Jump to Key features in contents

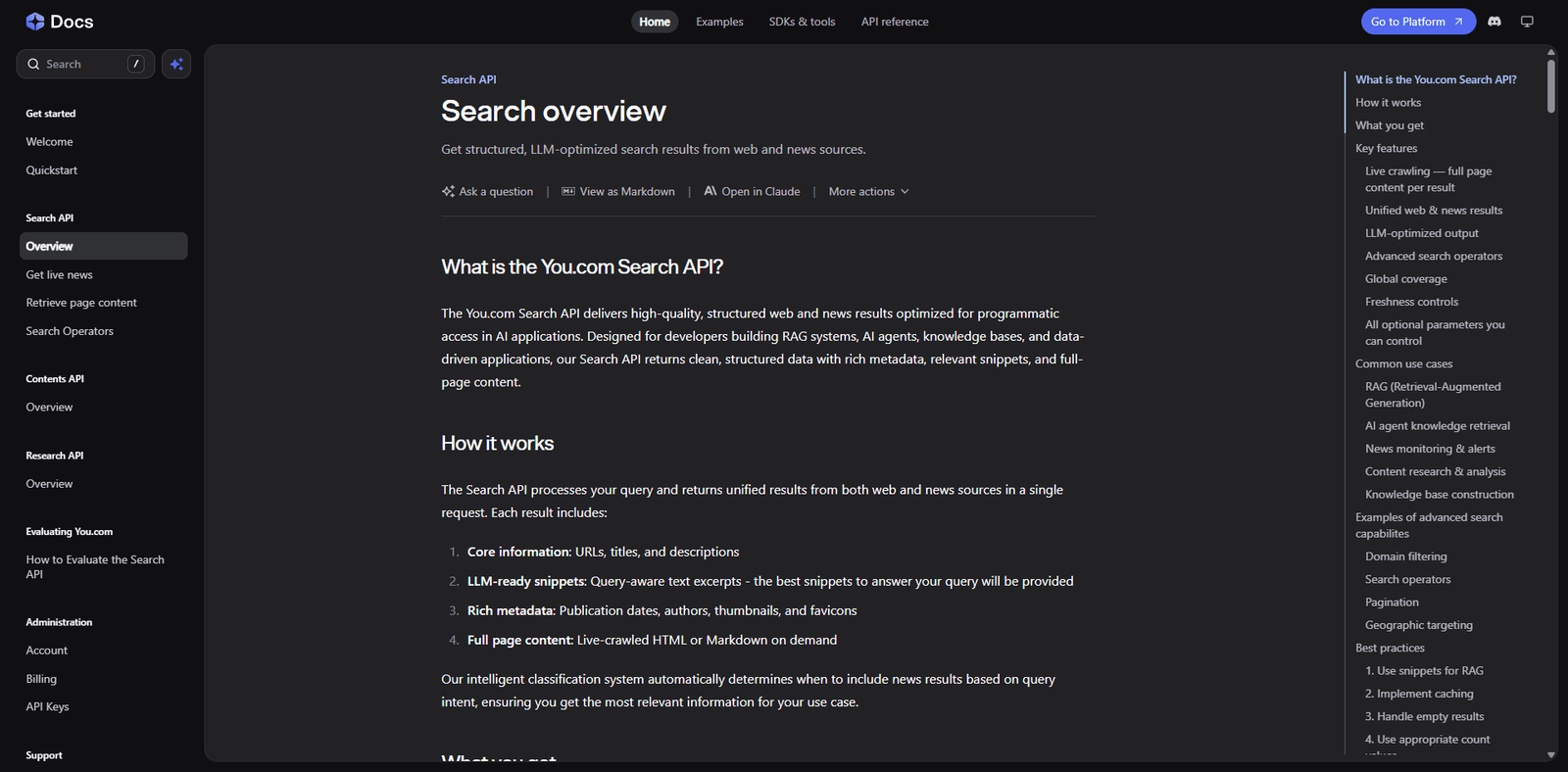[x=1386, y=149]
